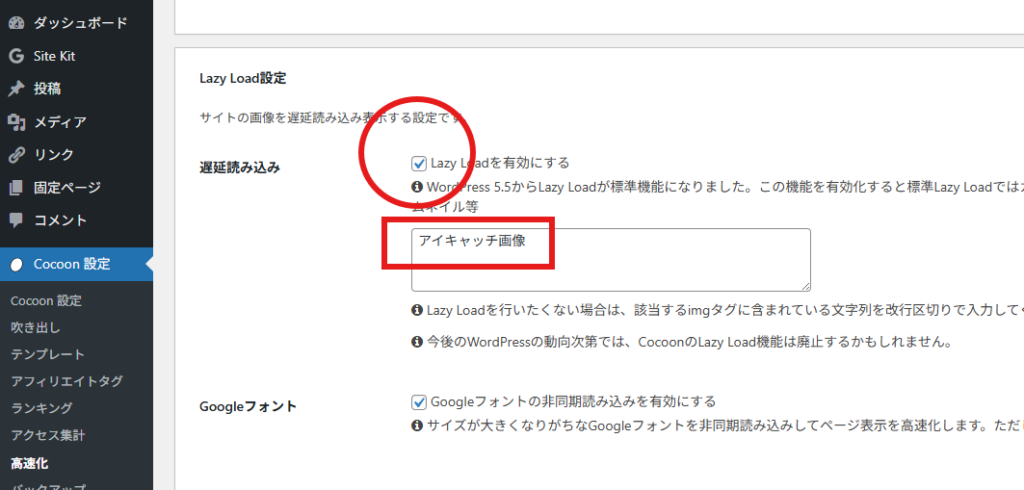Toggle Googleフォント asynchronous loading checkbox
The image size is (1024, 490).
coord(419,402)
